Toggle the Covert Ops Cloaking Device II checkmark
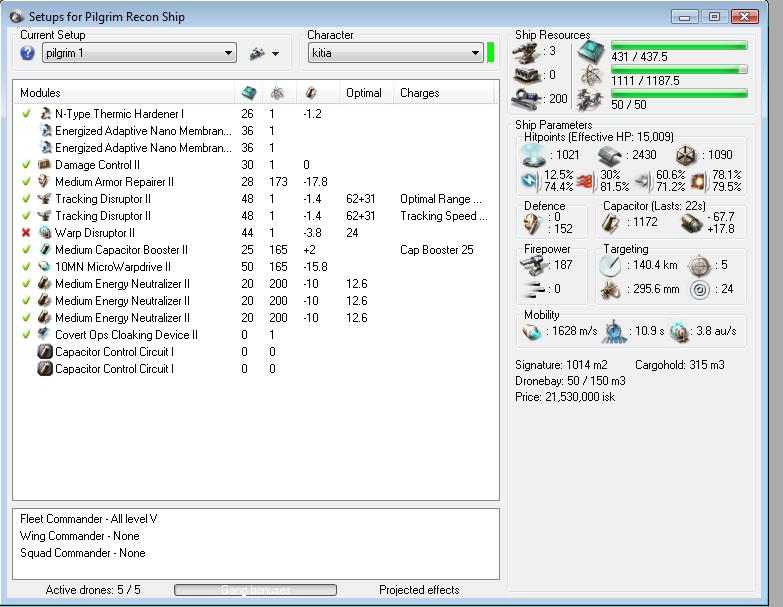This screenshot has width=783, height=607. click(26, 334)
